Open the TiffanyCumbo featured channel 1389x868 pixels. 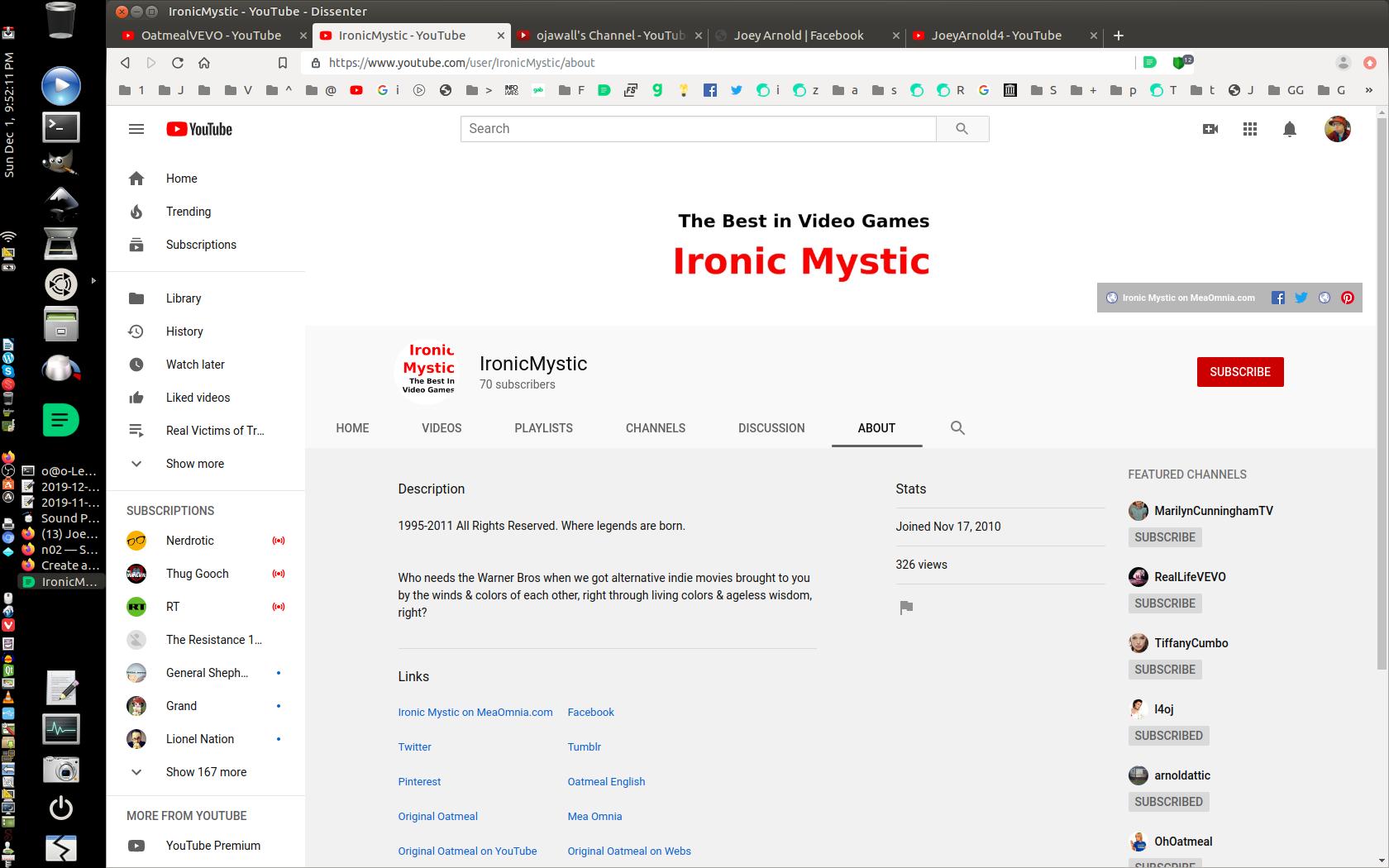[x=1191, y=643]
